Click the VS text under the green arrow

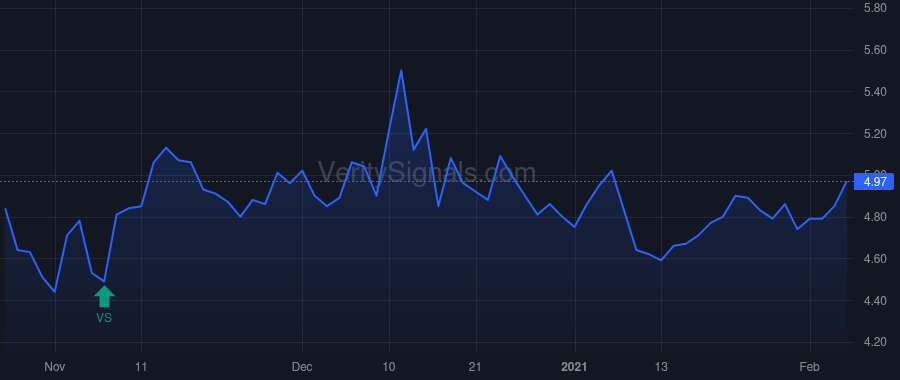pos(104,317)
